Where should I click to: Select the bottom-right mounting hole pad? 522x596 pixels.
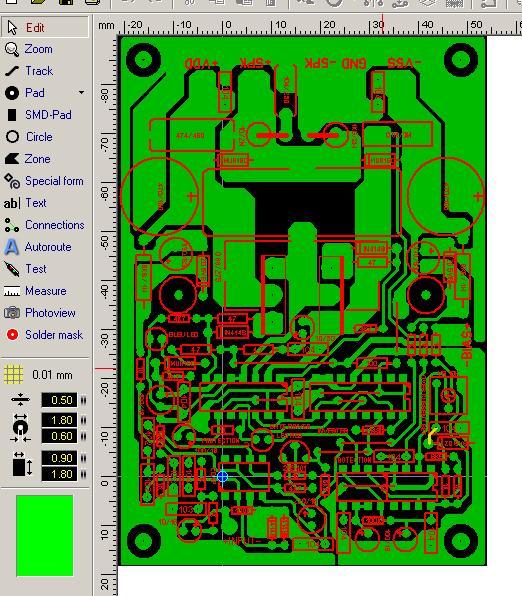(x=460, y=541)
